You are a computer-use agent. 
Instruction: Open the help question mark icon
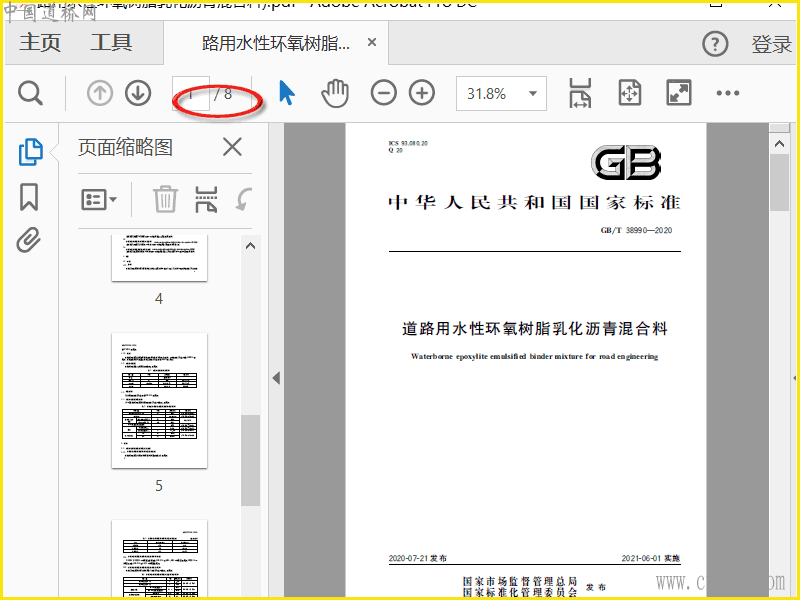pyautogui.click(x=715, y=44)
